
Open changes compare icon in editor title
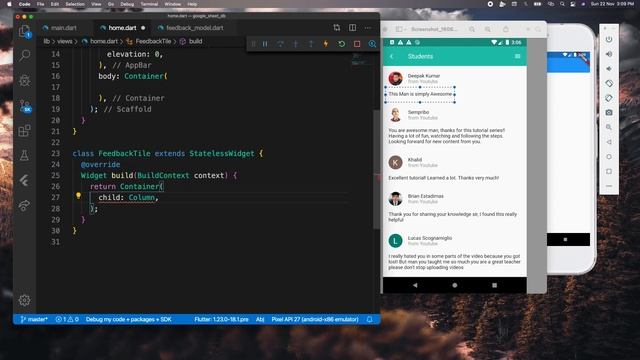(x=337, y=28)
